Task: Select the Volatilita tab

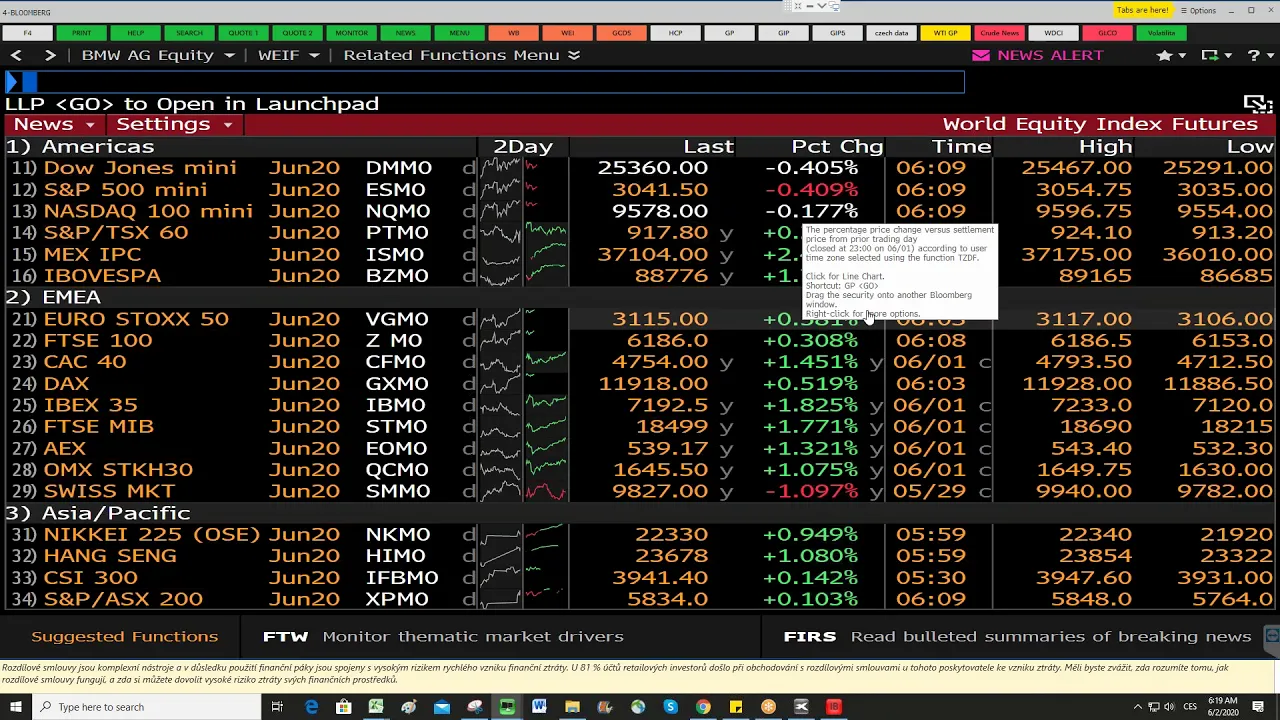Action: 1161,33
